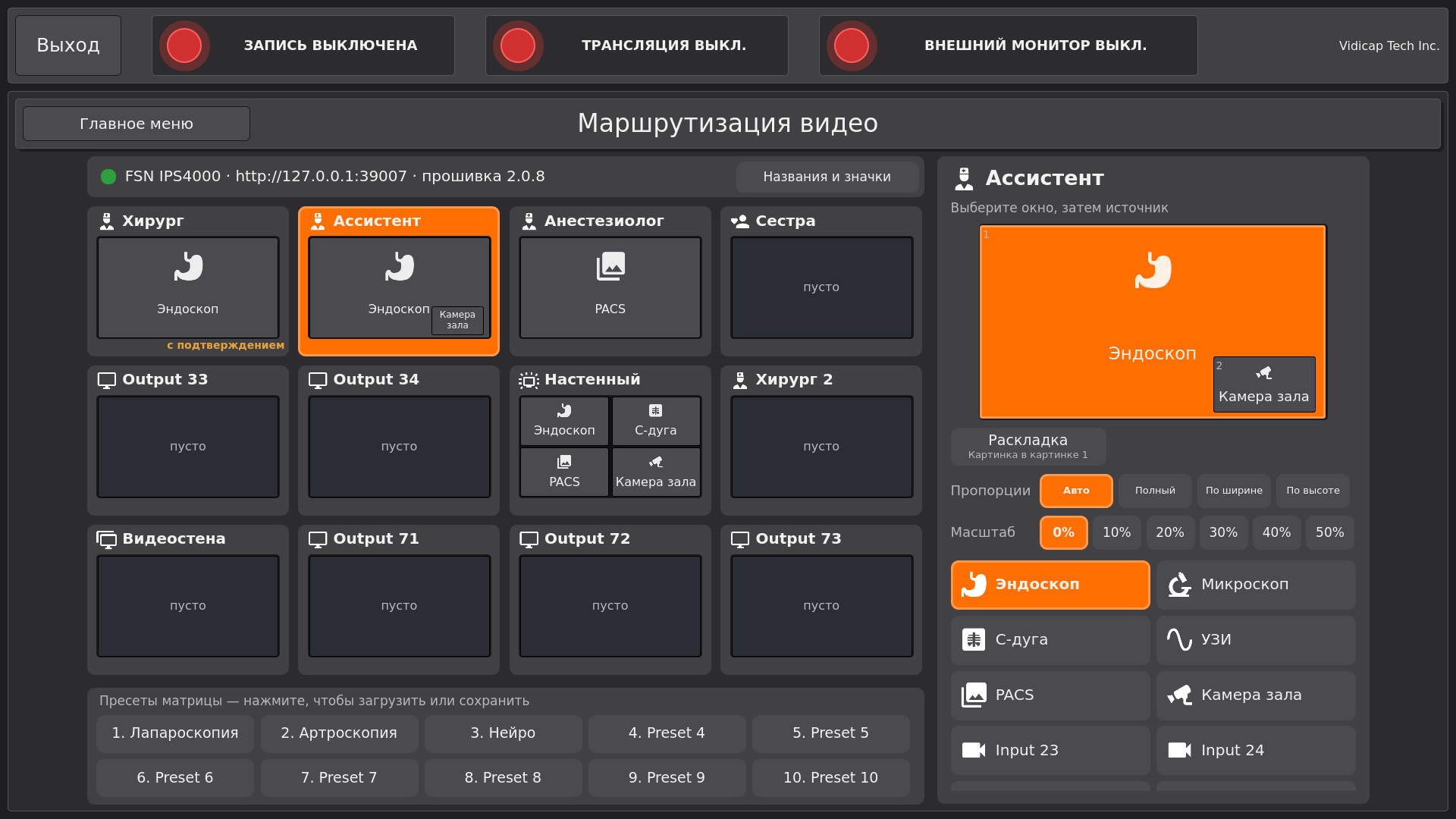1456x819 pixels.
Task: Set scale to 0%
Action: [x=1063, y=532]
